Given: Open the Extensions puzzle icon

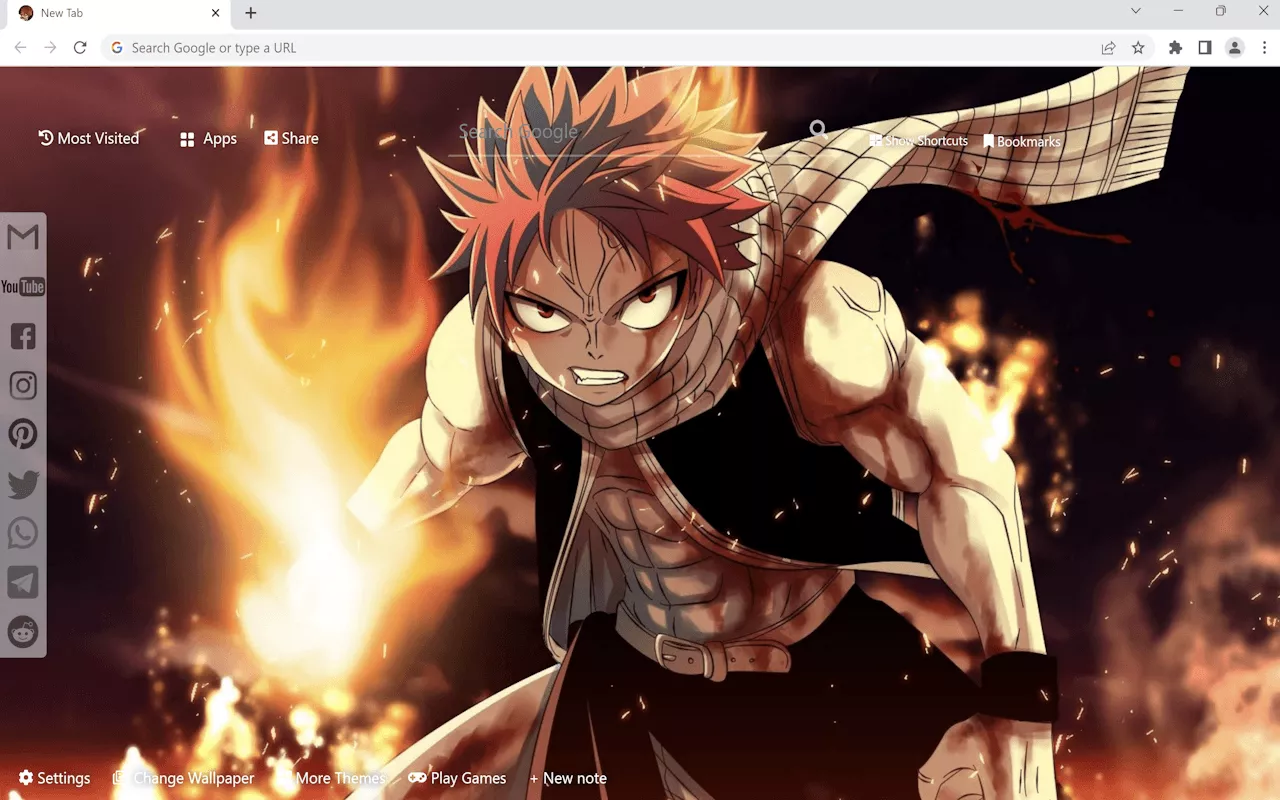Looking at the screenshot, I should (1175, 47).
